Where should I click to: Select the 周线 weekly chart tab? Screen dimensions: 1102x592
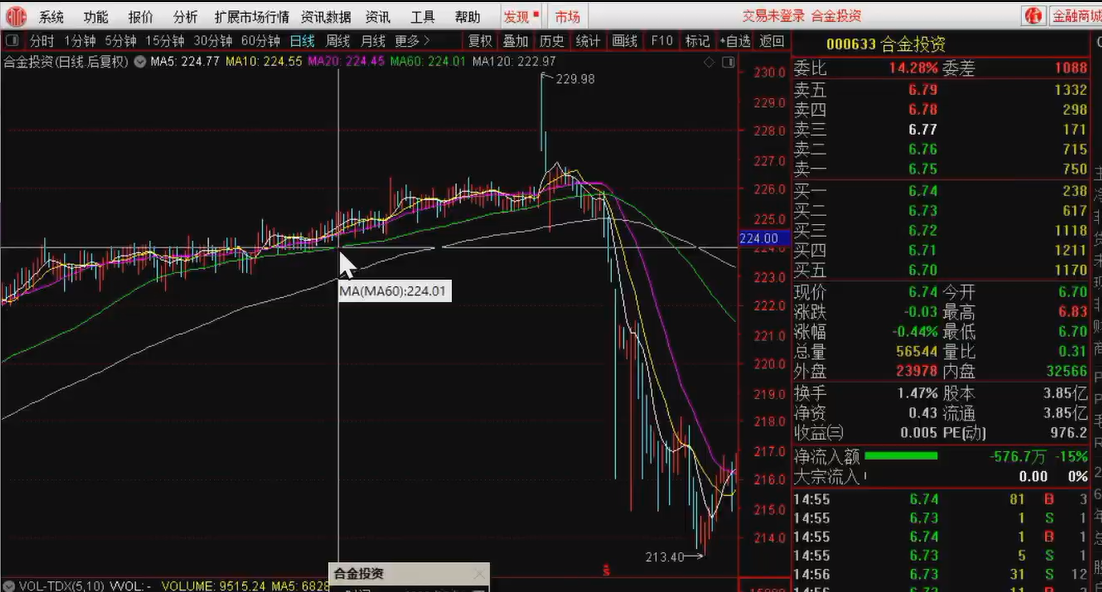click(338, 41)
